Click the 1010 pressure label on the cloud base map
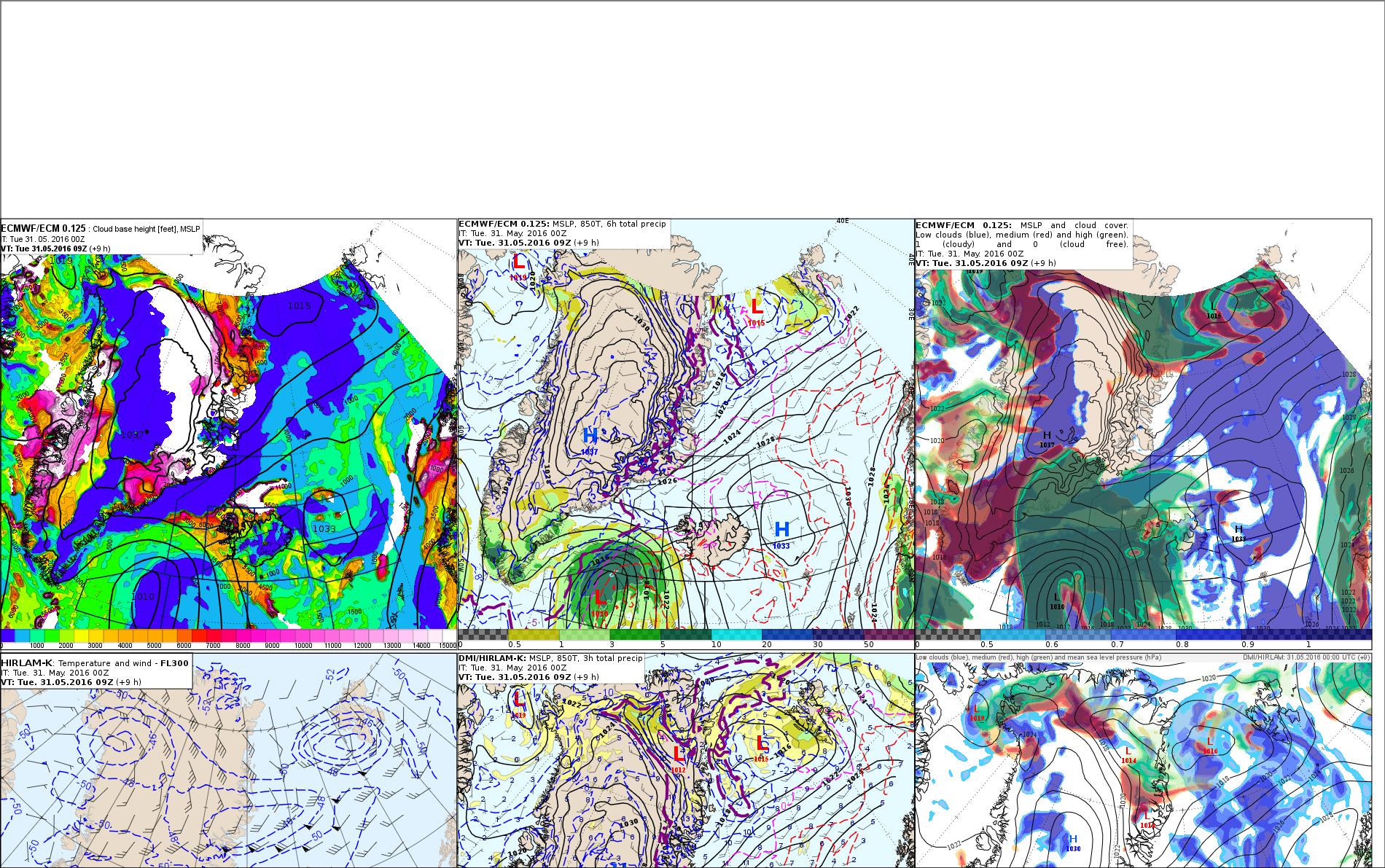This screenshot has width=1385, height=868. (143, 596)
